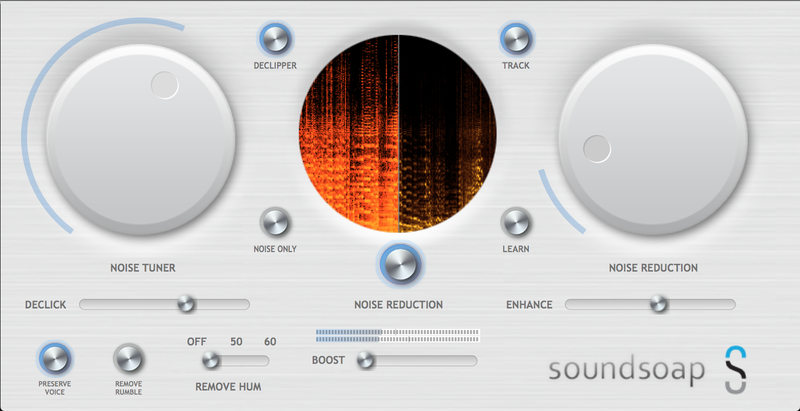
Task: Toggle the central Noise Reduction power button
Action: pos(400,266)
